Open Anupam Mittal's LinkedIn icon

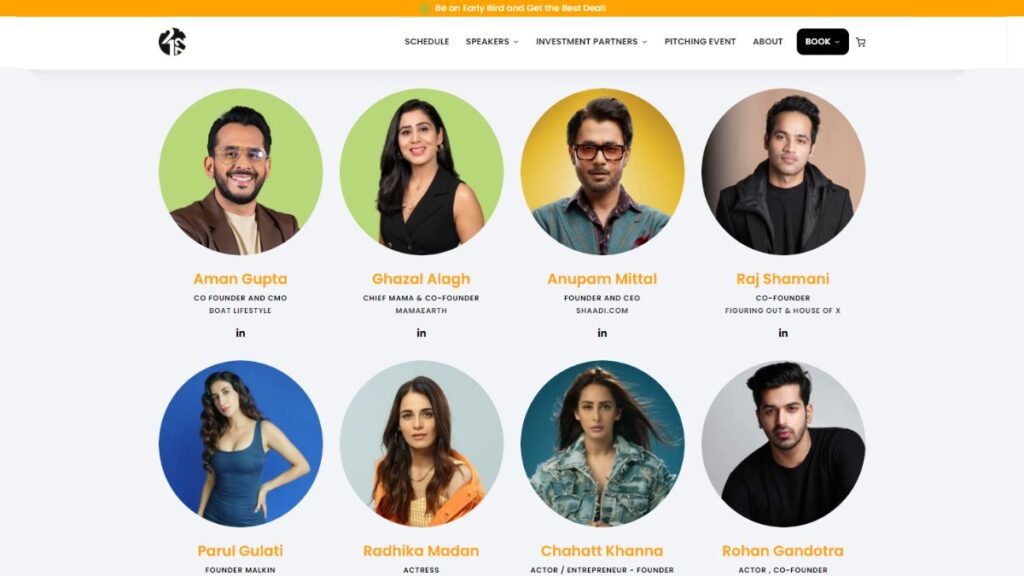click(602, 333)
